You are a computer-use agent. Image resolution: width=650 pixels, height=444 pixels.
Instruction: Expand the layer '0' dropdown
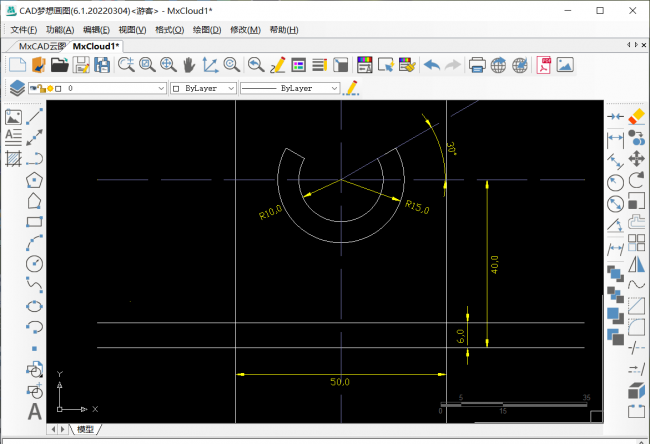[161, 88]
